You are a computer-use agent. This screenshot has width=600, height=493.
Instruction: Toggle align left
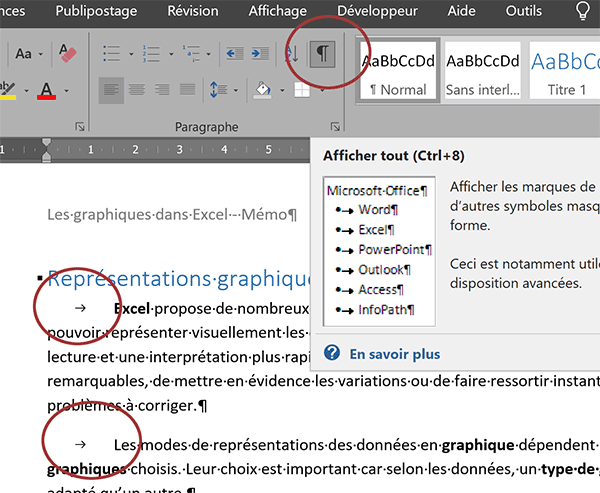[111, 90]
